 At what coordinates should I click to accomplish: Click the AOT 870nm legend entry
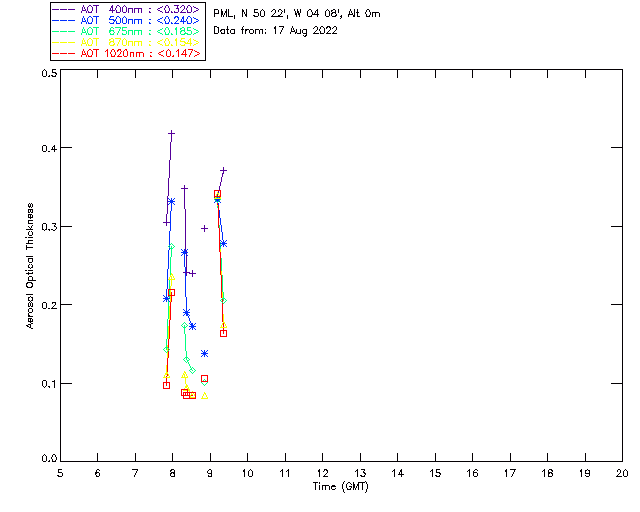(x=126, y=42)
